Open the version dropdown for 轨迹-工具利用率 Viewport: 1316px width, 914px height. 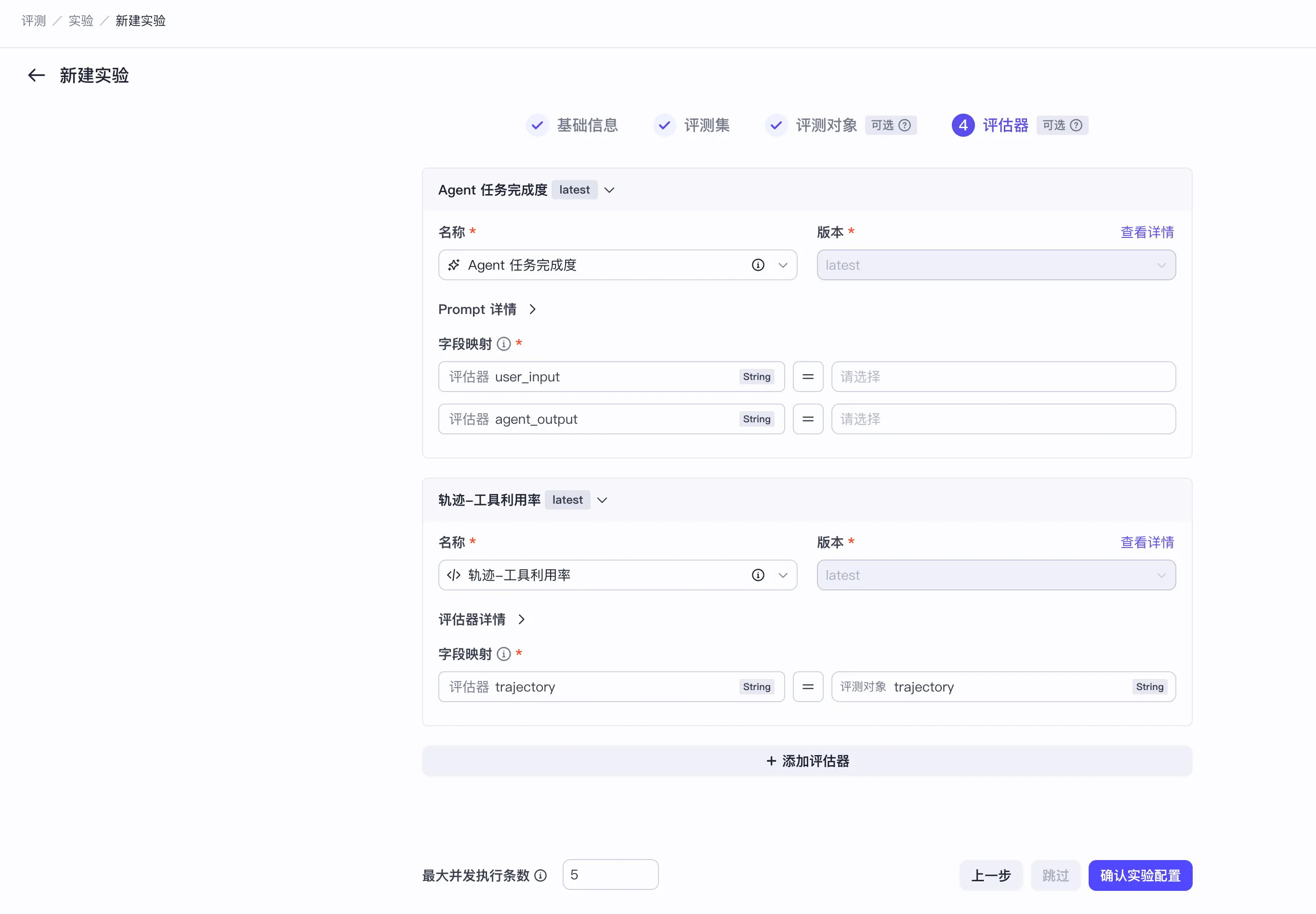click(x=996, y=575)
